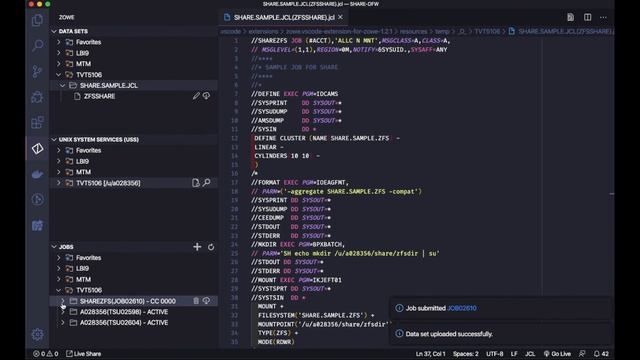Open the Manage settings gear
640x360 pixels.
(x=38, y=334)
